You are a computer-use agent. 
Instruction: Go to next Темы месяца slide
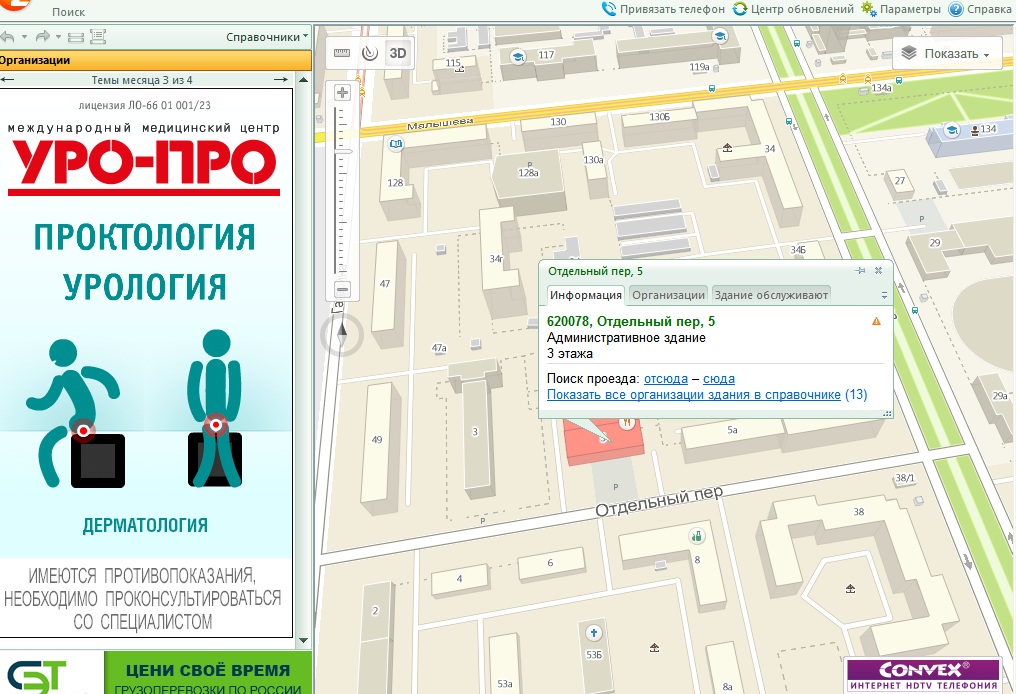[281, 80]
